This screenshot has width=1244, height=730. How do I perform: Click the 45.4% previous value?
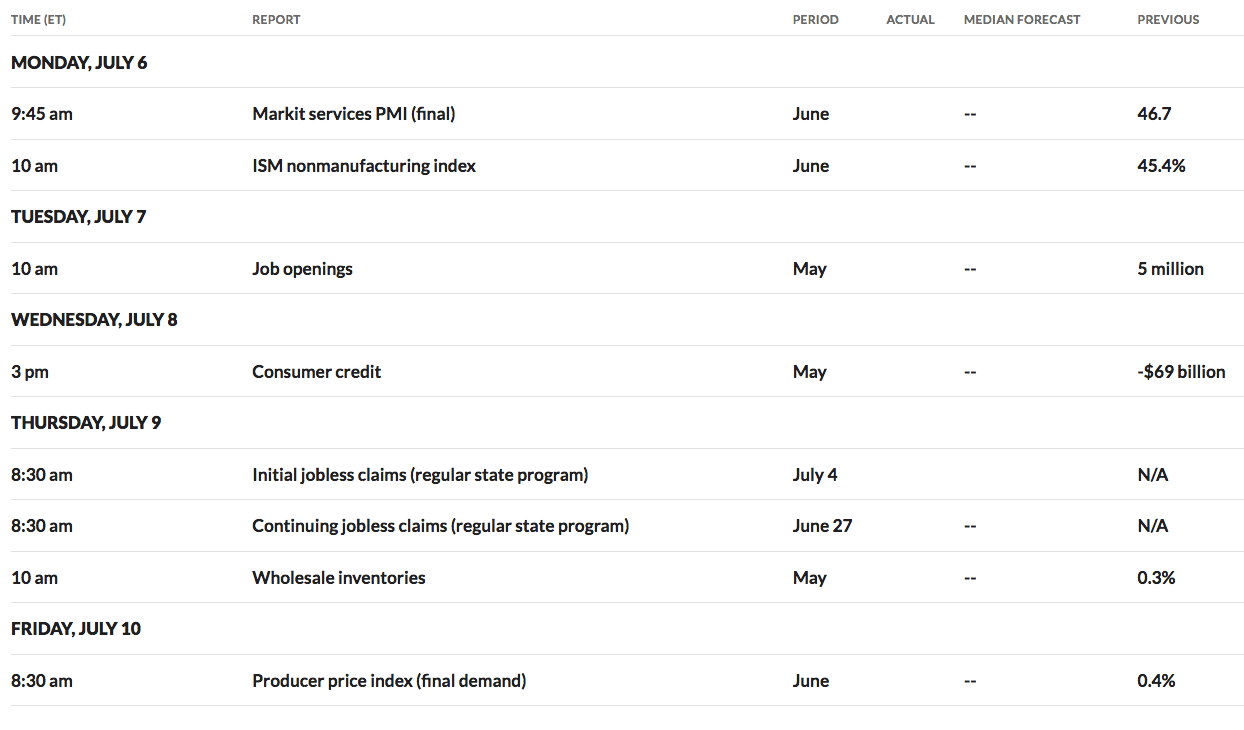pos(1161,166)
